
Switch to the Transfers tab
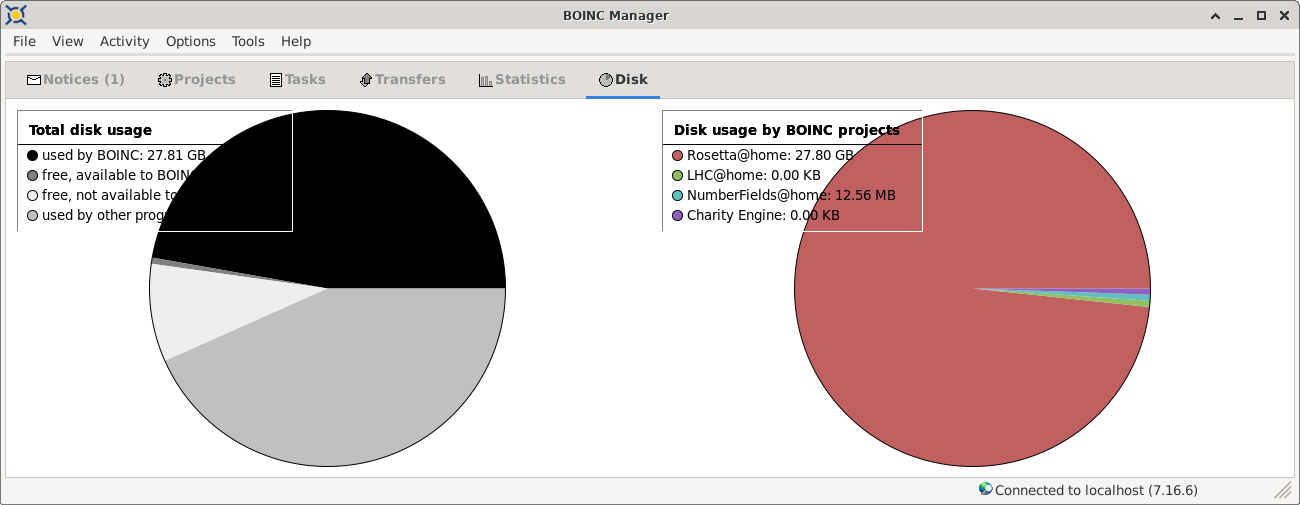point(403,79)
